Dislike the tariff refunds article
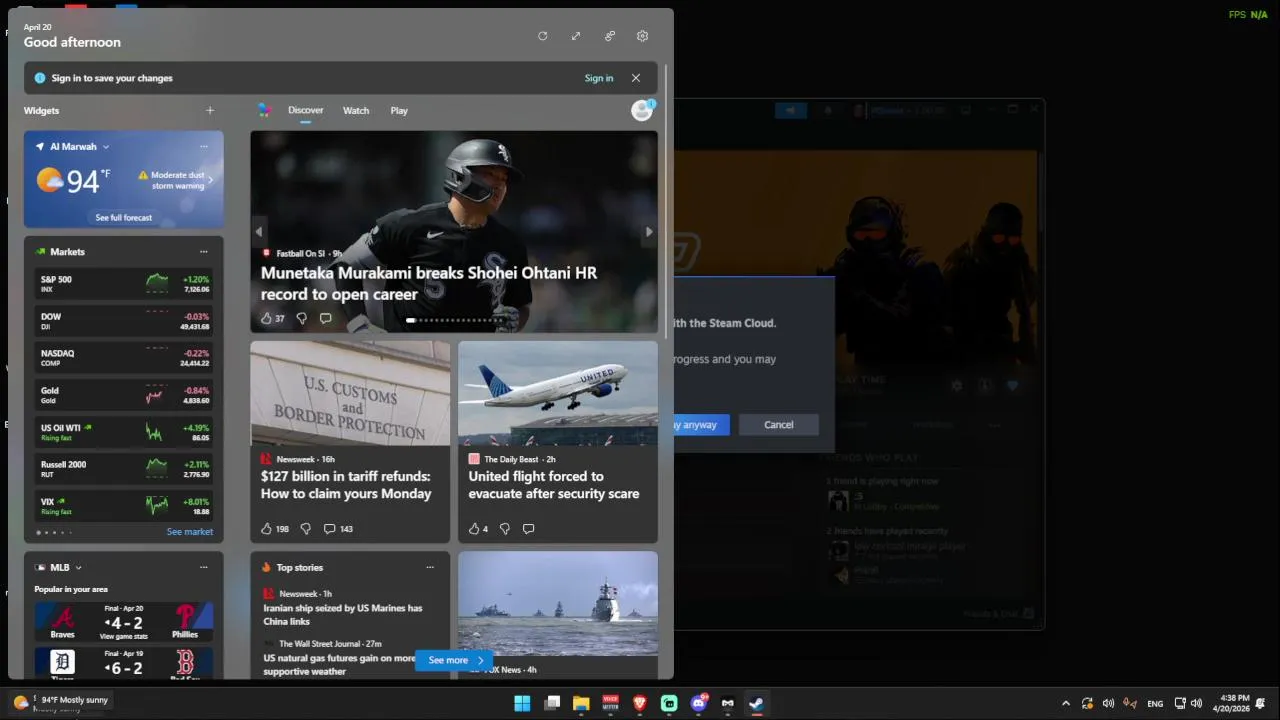Viewport: 1280px width, 720px height. 305,529
